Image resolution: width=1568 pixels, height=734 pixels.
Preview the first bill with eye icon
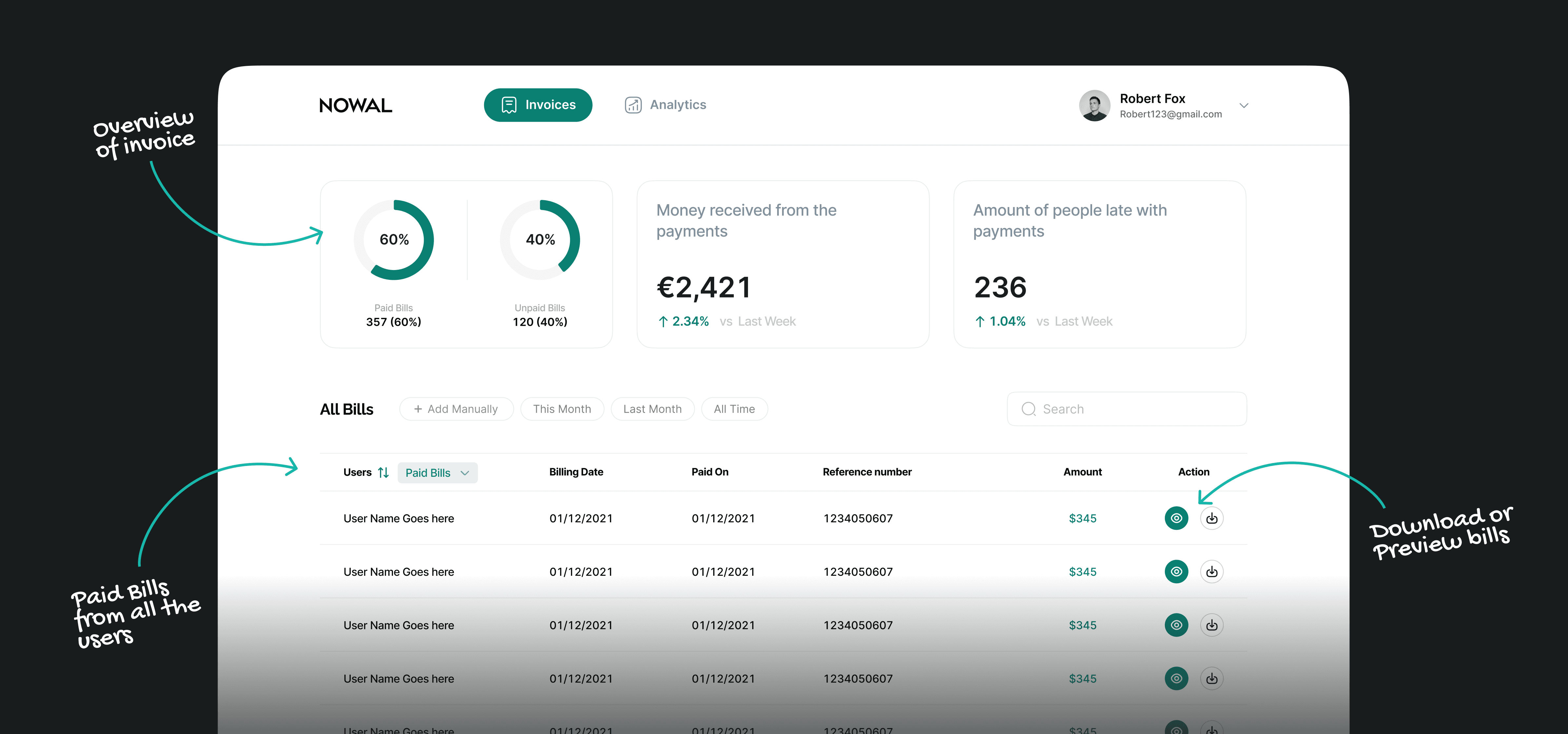1176,518
